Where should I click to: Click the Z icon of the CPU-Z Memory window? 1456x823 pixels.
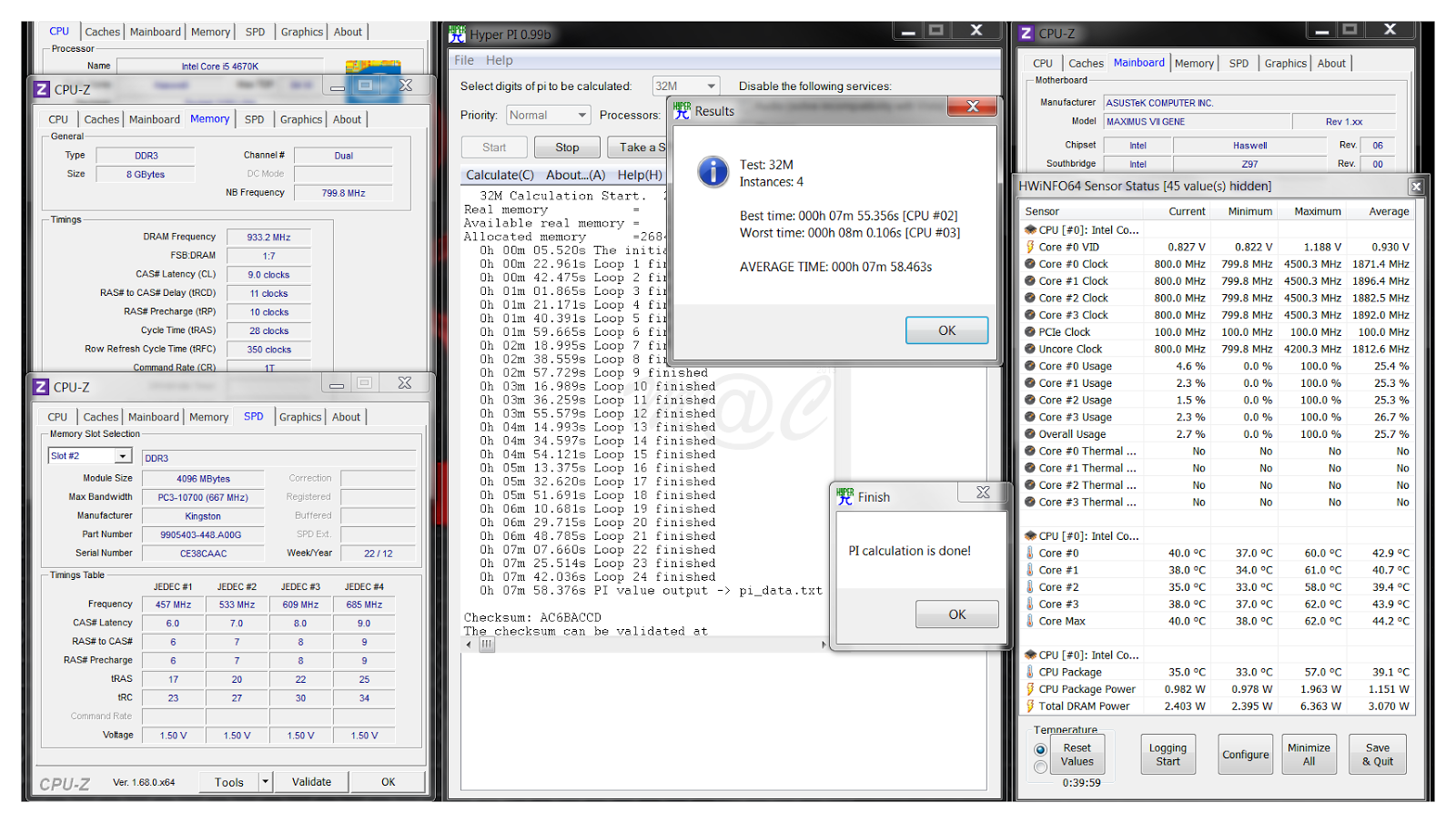pos(41,89)
